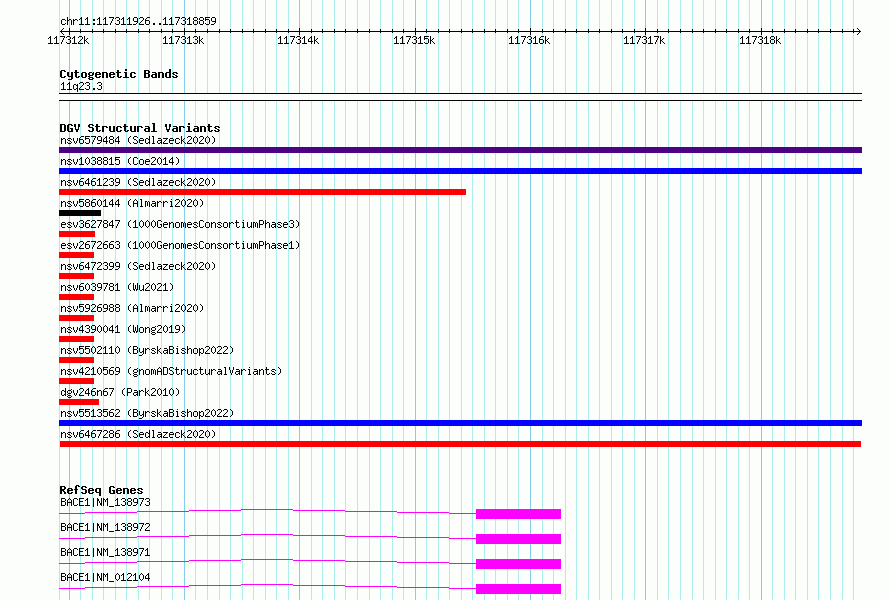Click the 117314k ruler tick label
Viewport: 890px width, 600px height.
(298, 40)
